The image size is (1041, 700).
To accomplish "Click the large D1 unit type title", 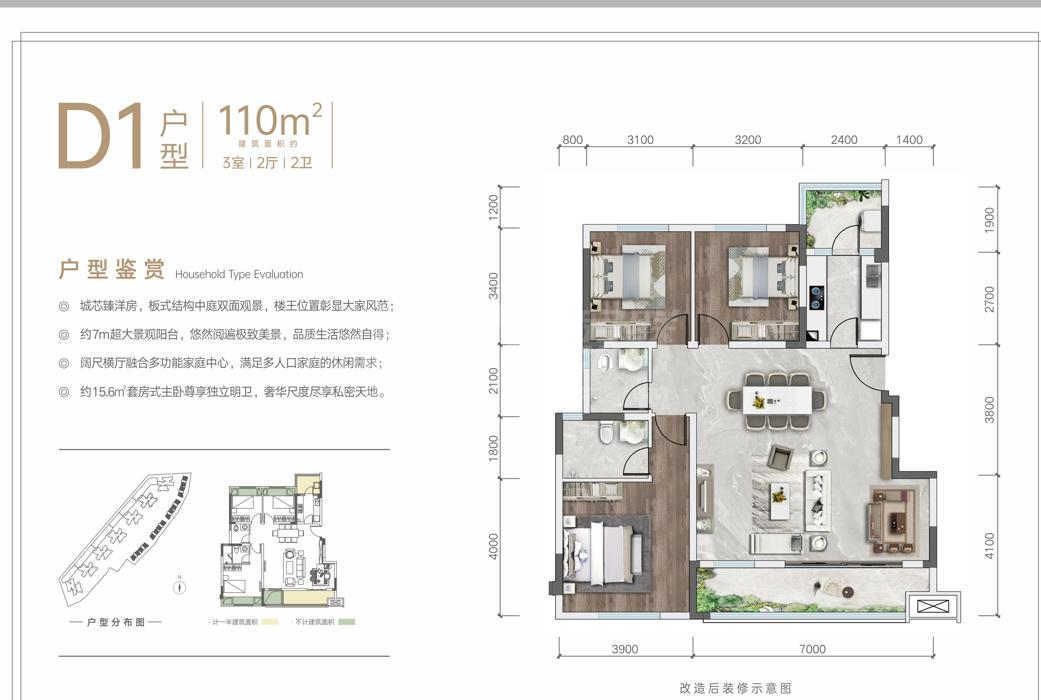I will 102,135.
